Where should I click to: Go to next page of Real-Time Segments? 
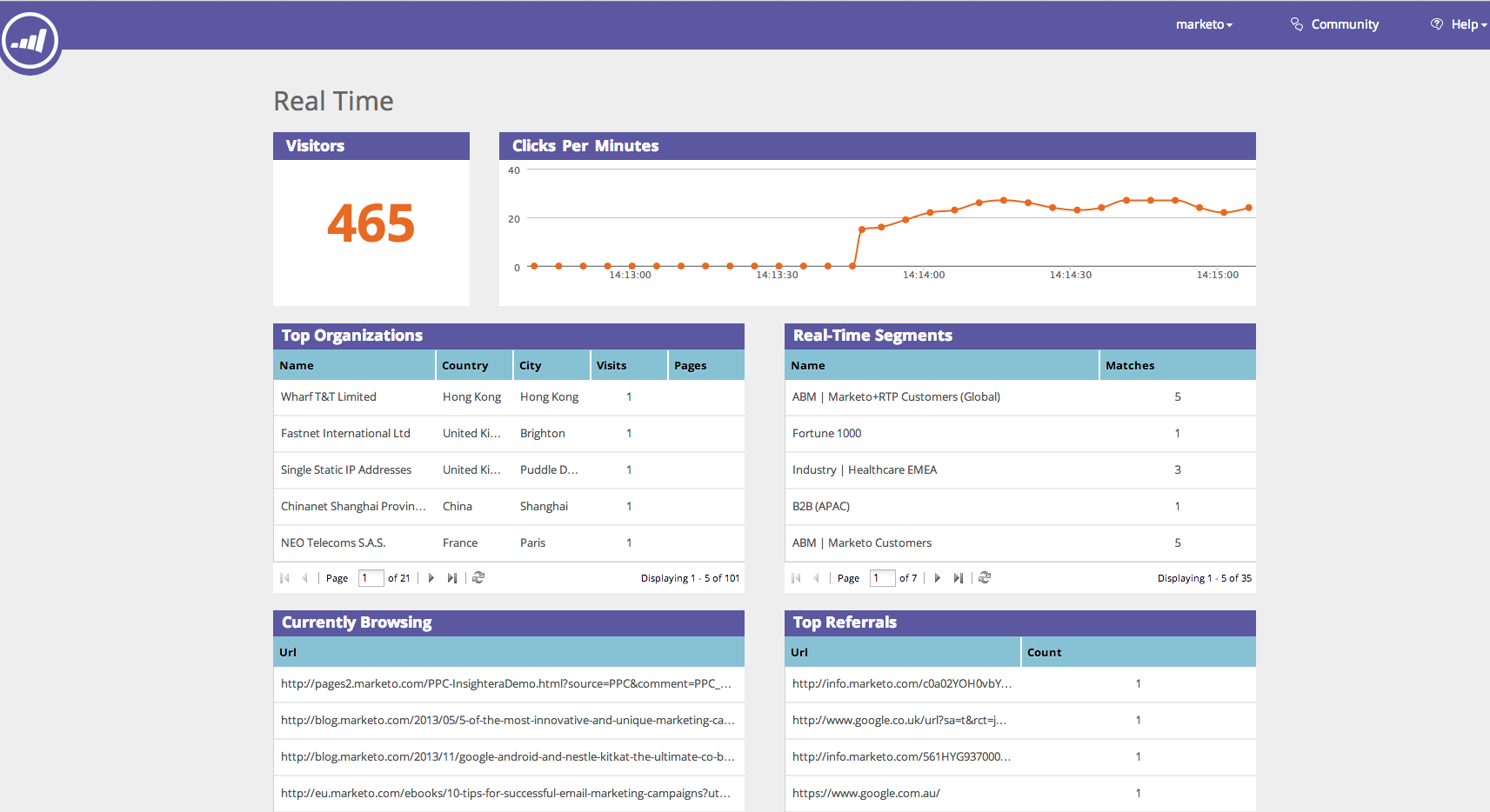click(938, 578)
